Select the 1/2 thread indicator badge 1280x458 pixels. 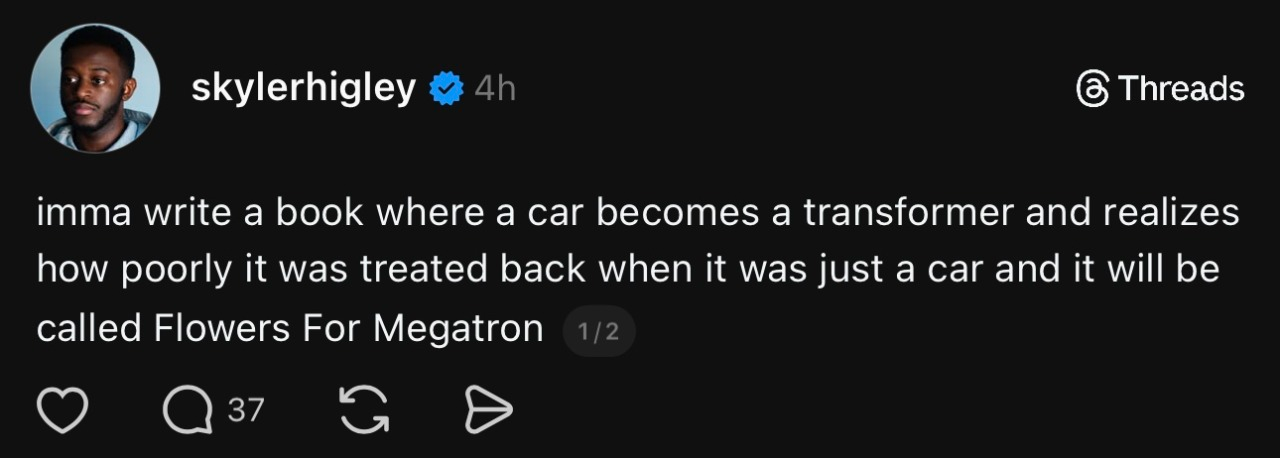pyautogui.click(x=599, y=332)
